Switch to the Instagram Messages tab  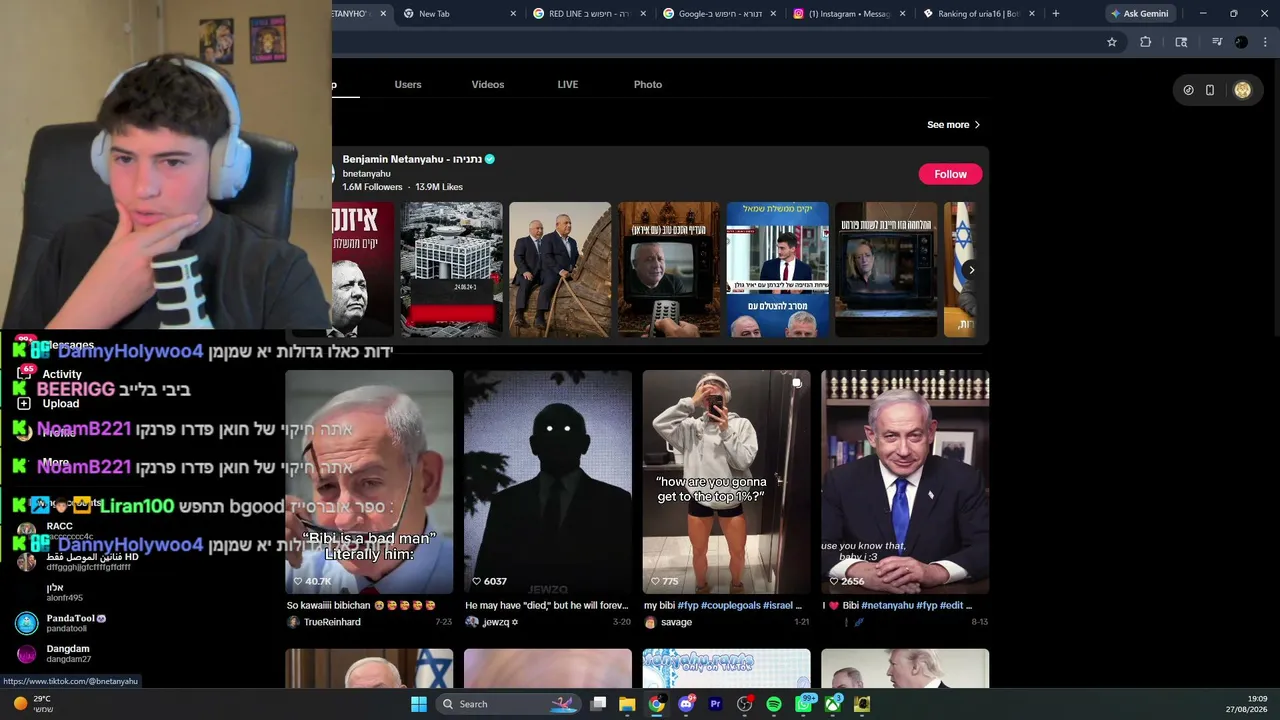[850, 14]
